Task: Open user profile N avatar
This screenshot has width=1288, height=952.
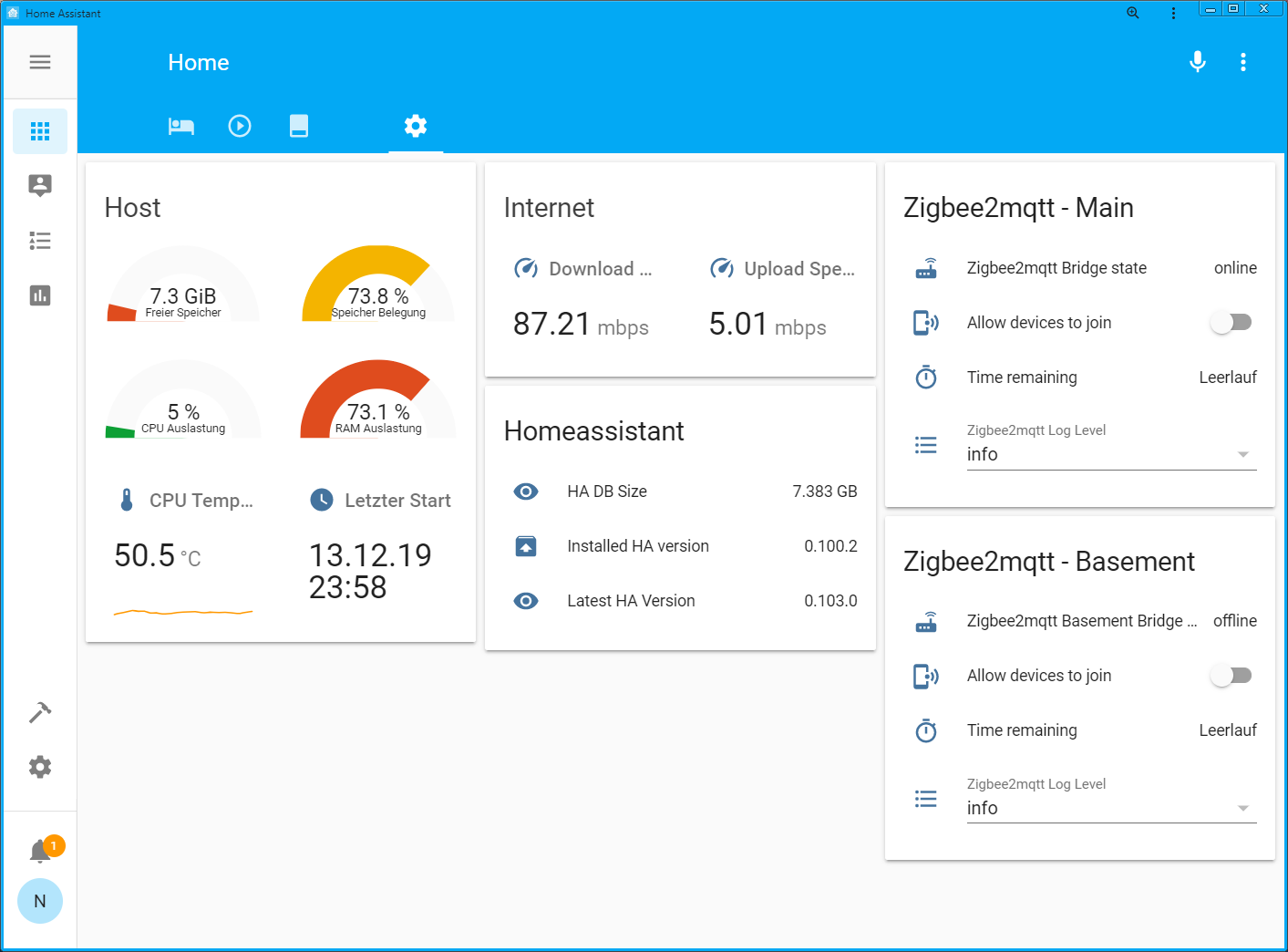Action: pos(40,901)
